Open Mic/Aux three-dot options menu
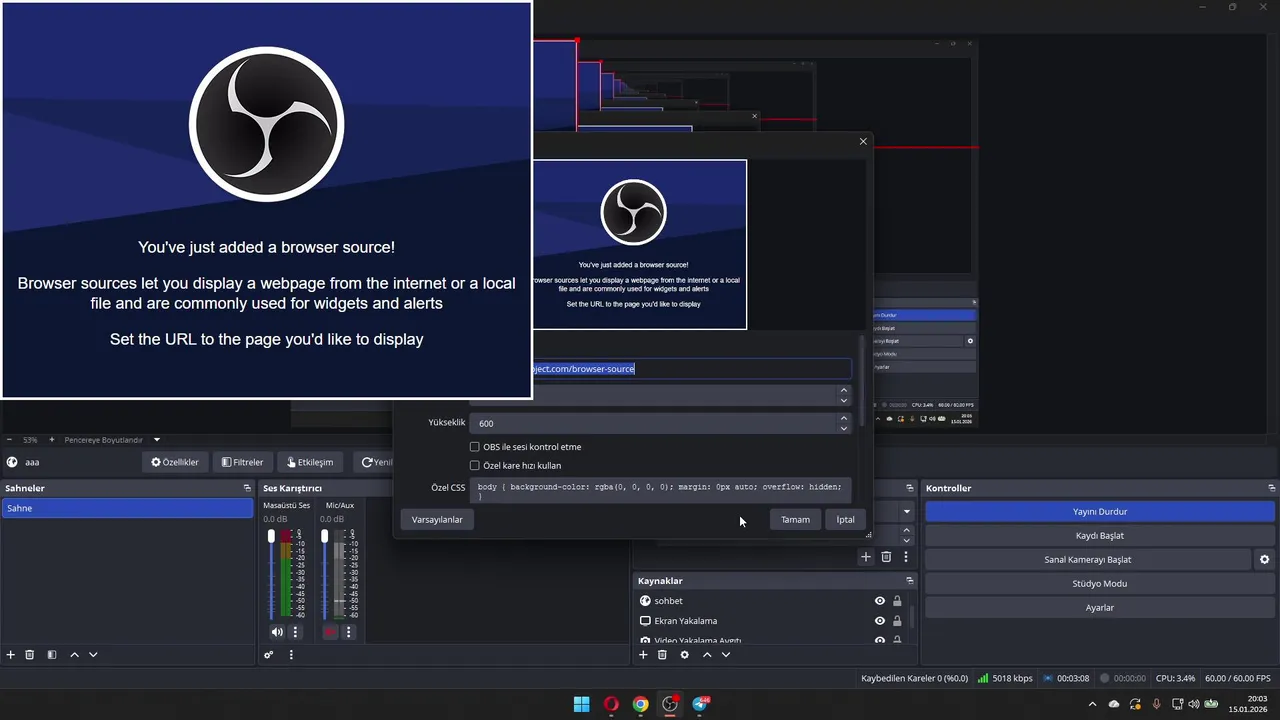This screenshot has width=1280, height=720. coord(348,632)
